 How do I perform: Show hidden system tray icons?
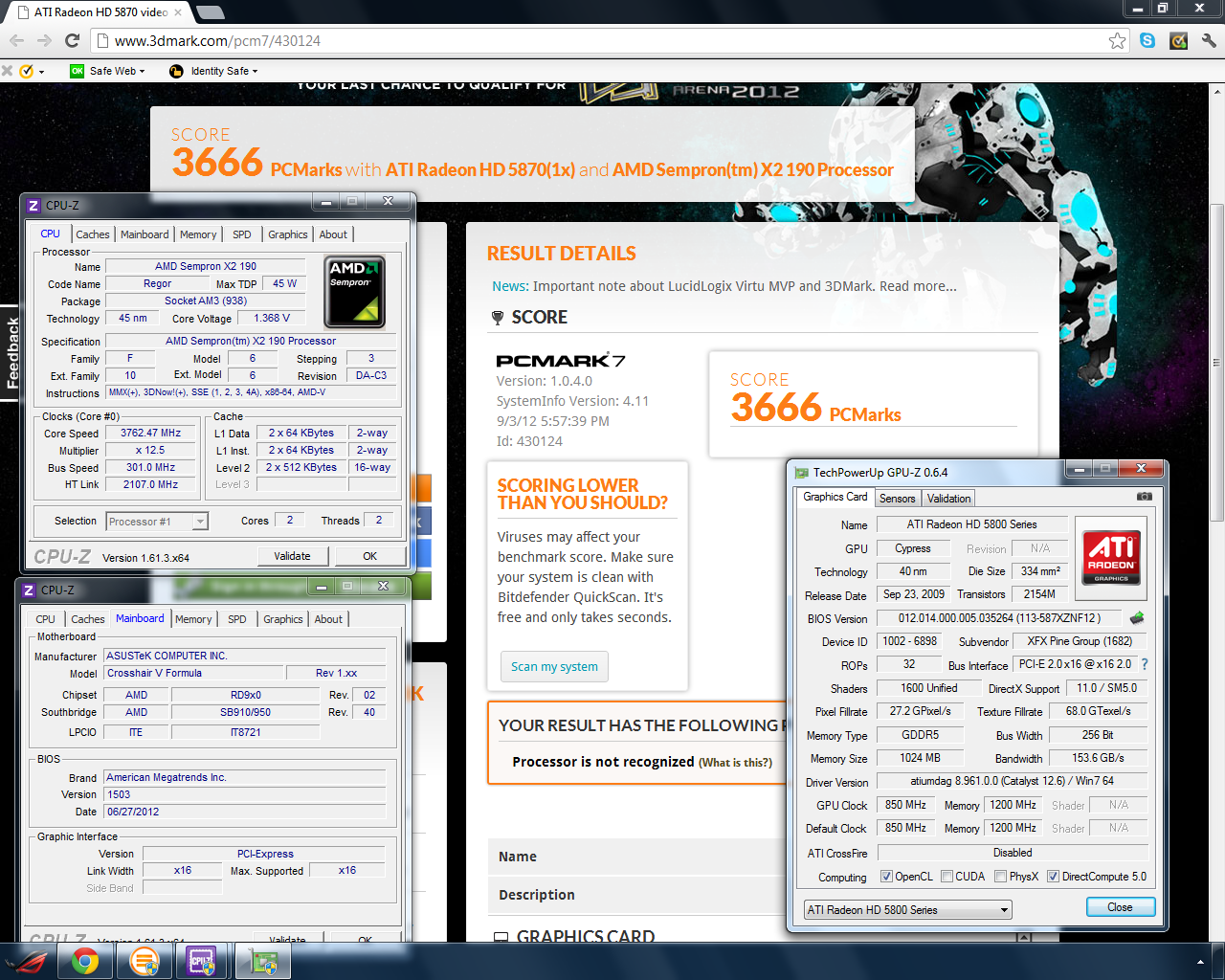click(1201, 962)
